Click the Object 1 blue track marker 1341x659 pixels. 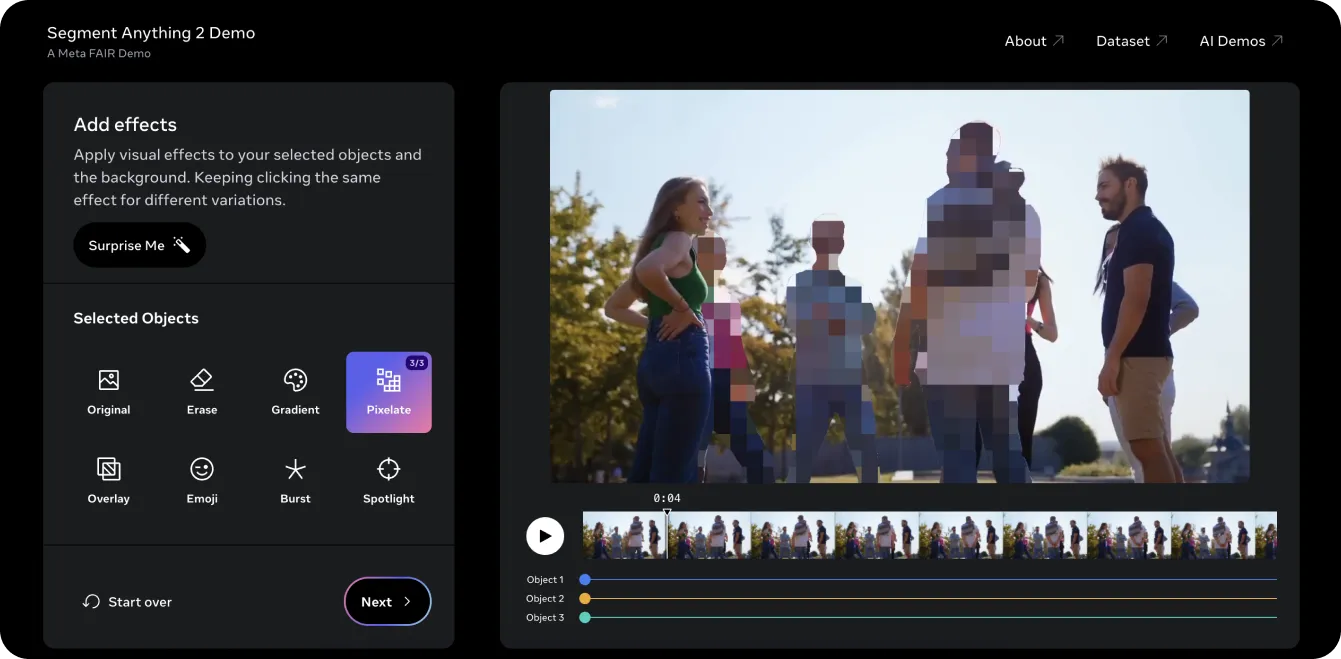coord(585,580)
